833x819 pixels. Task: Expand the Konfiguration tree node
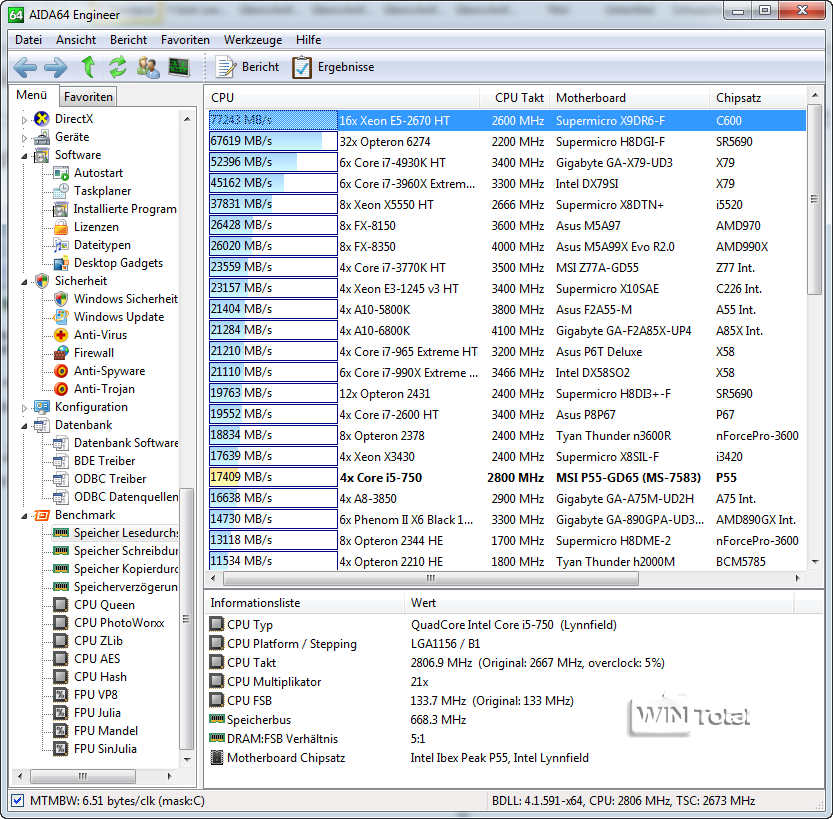tap(25, 407)
